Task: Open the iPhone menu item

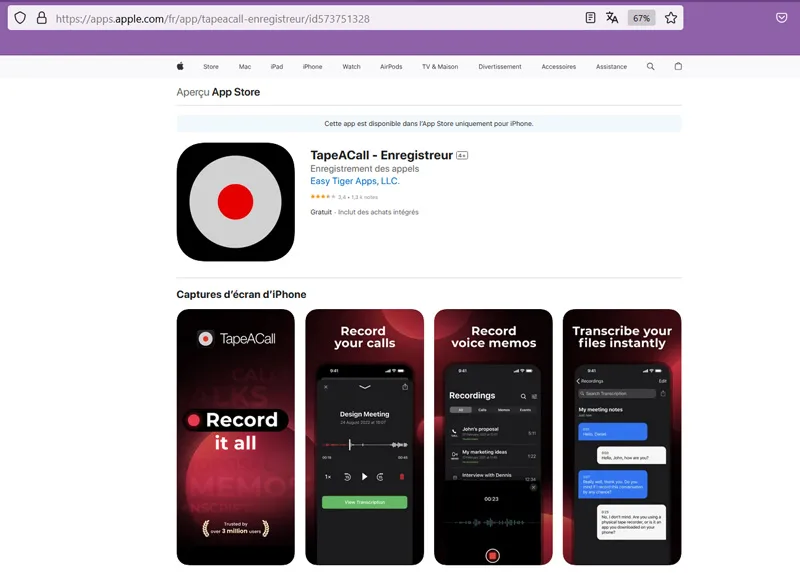Action: pos(312,67)
